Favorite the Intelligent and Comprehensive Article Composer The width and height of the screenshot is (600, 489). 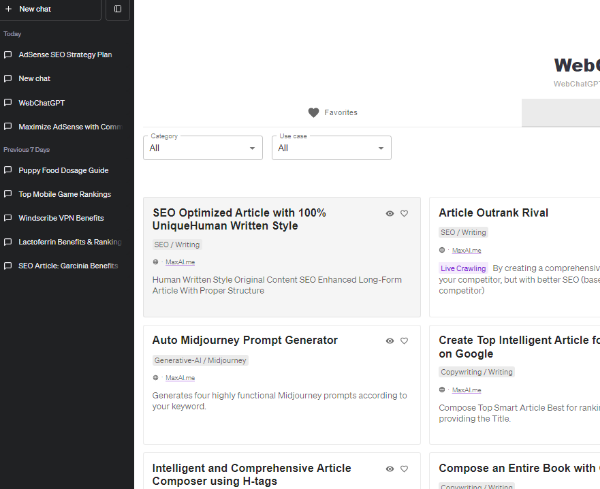404,469
